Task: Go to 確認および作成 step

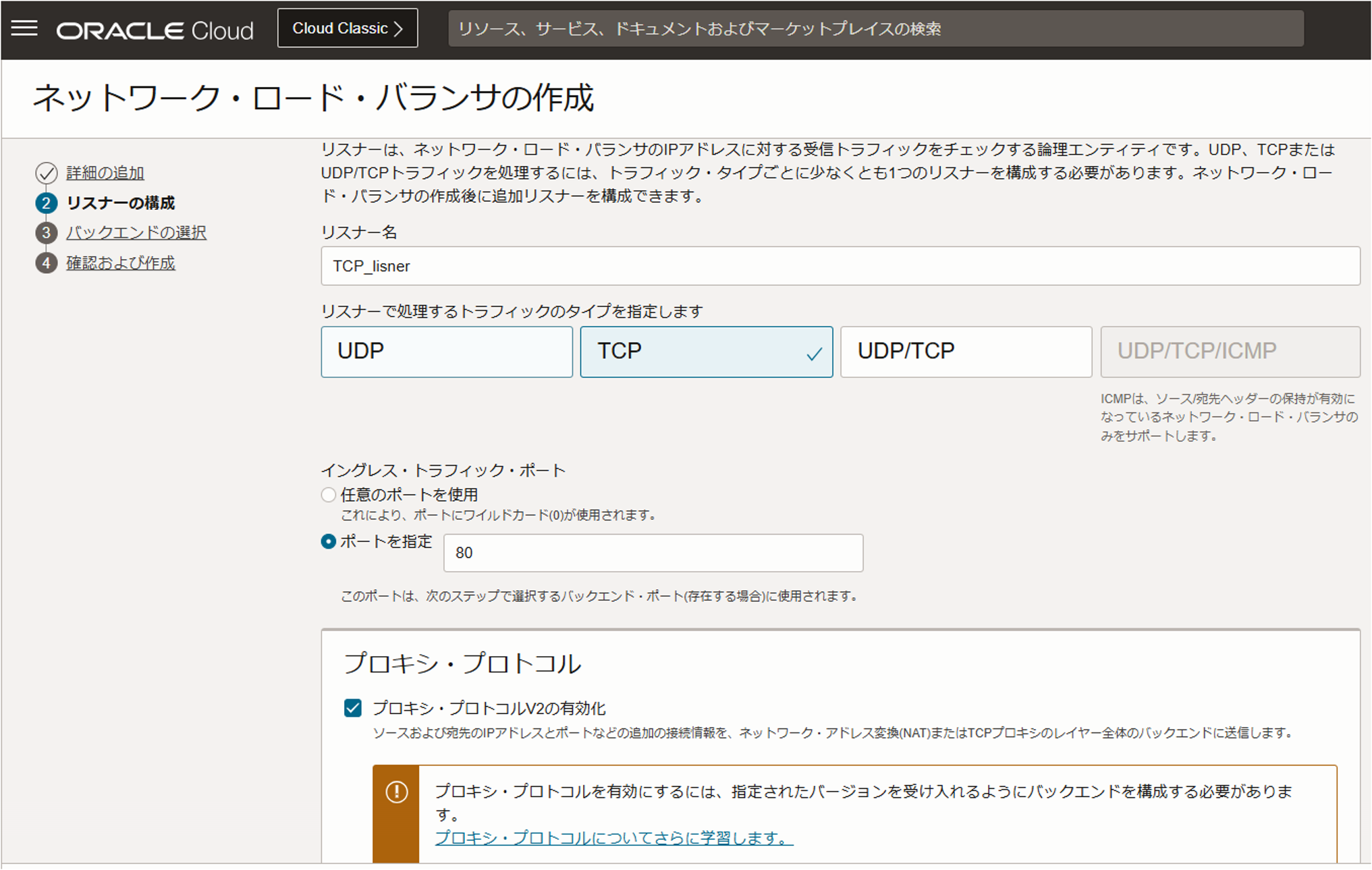Action: [119, 263]
